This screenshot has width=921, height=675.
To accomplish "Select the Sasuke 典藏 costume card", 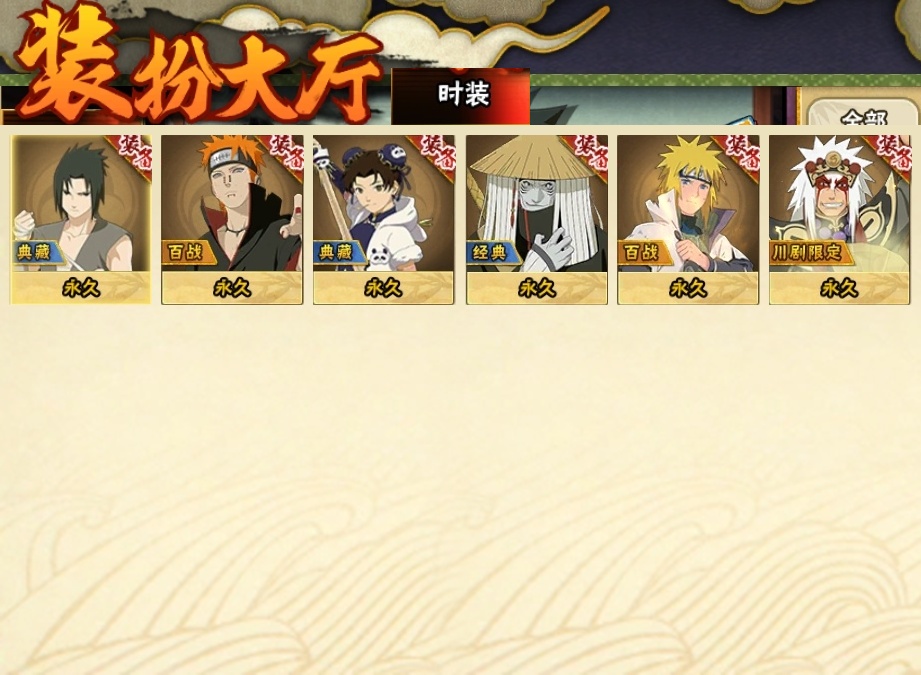I will pos(80,220).
